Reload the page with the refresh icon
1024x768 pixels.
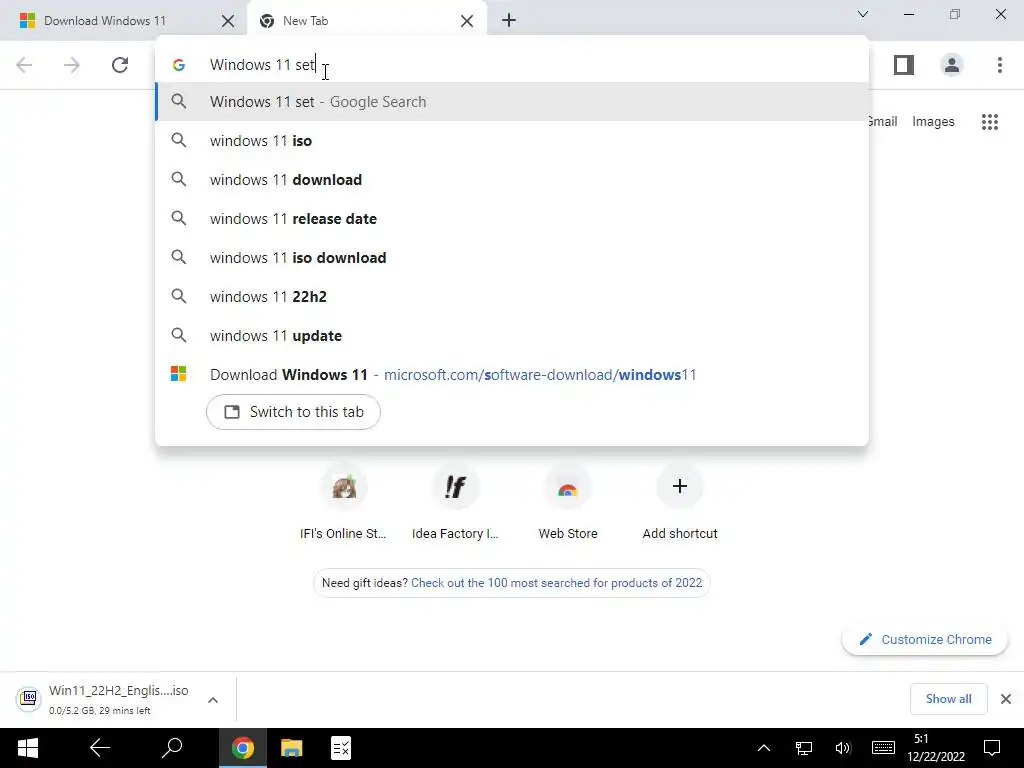[x=120, y=65]
